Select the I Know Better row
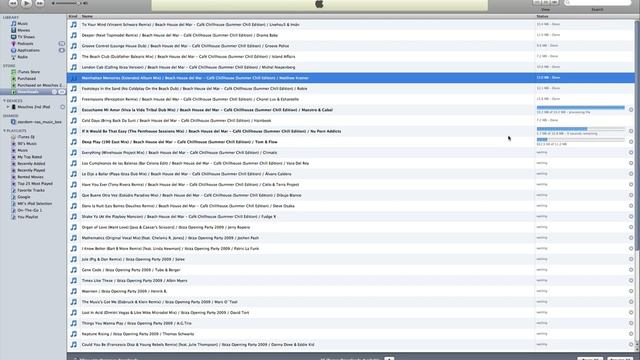The height and width of the screenshot is (360, 640). tap(351, 248)
